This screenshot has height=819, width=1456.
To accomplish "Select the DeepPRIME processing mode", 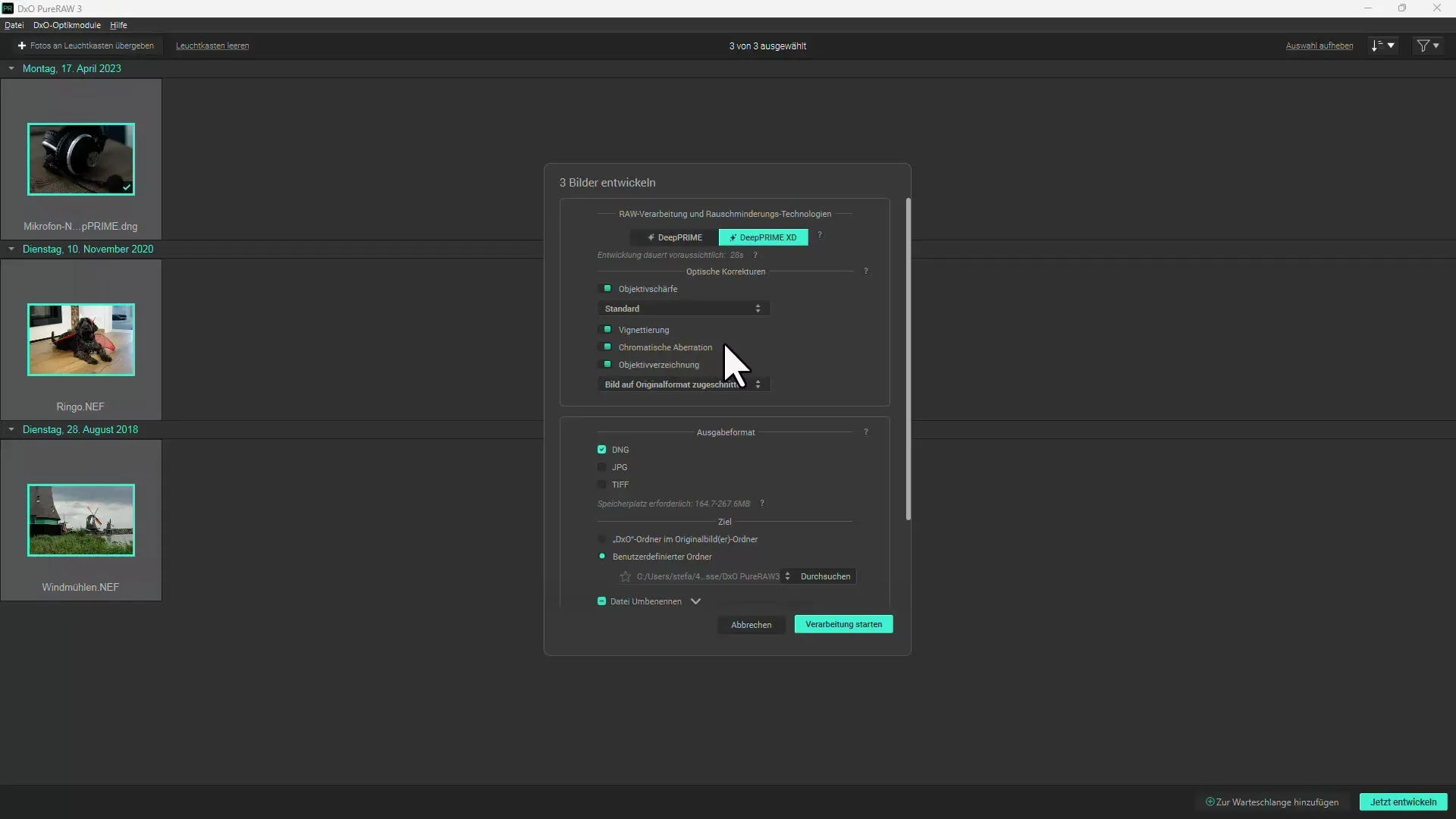I will click(x=674, y=237).
